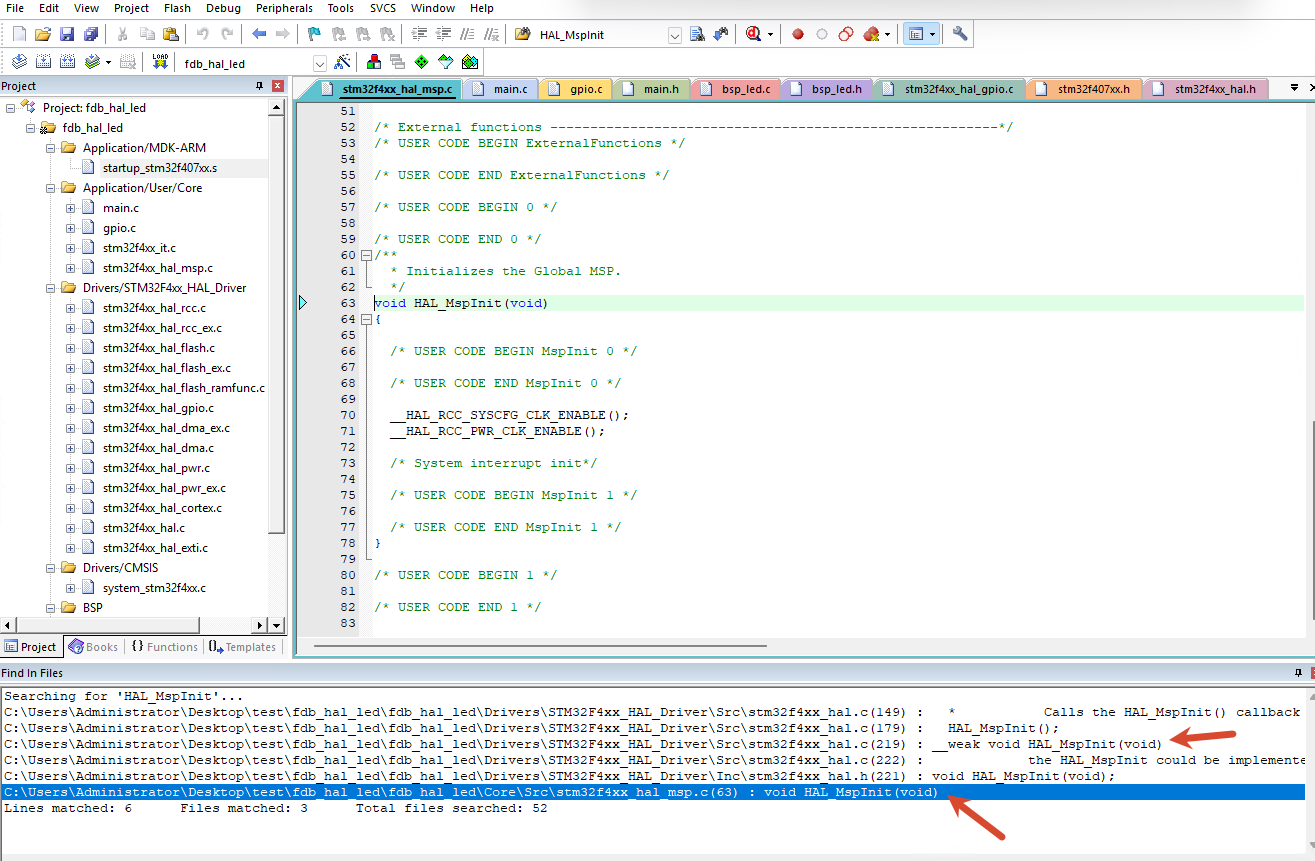
Task: Click the Download to flash LOAD icon
Action: coord(159,62)
